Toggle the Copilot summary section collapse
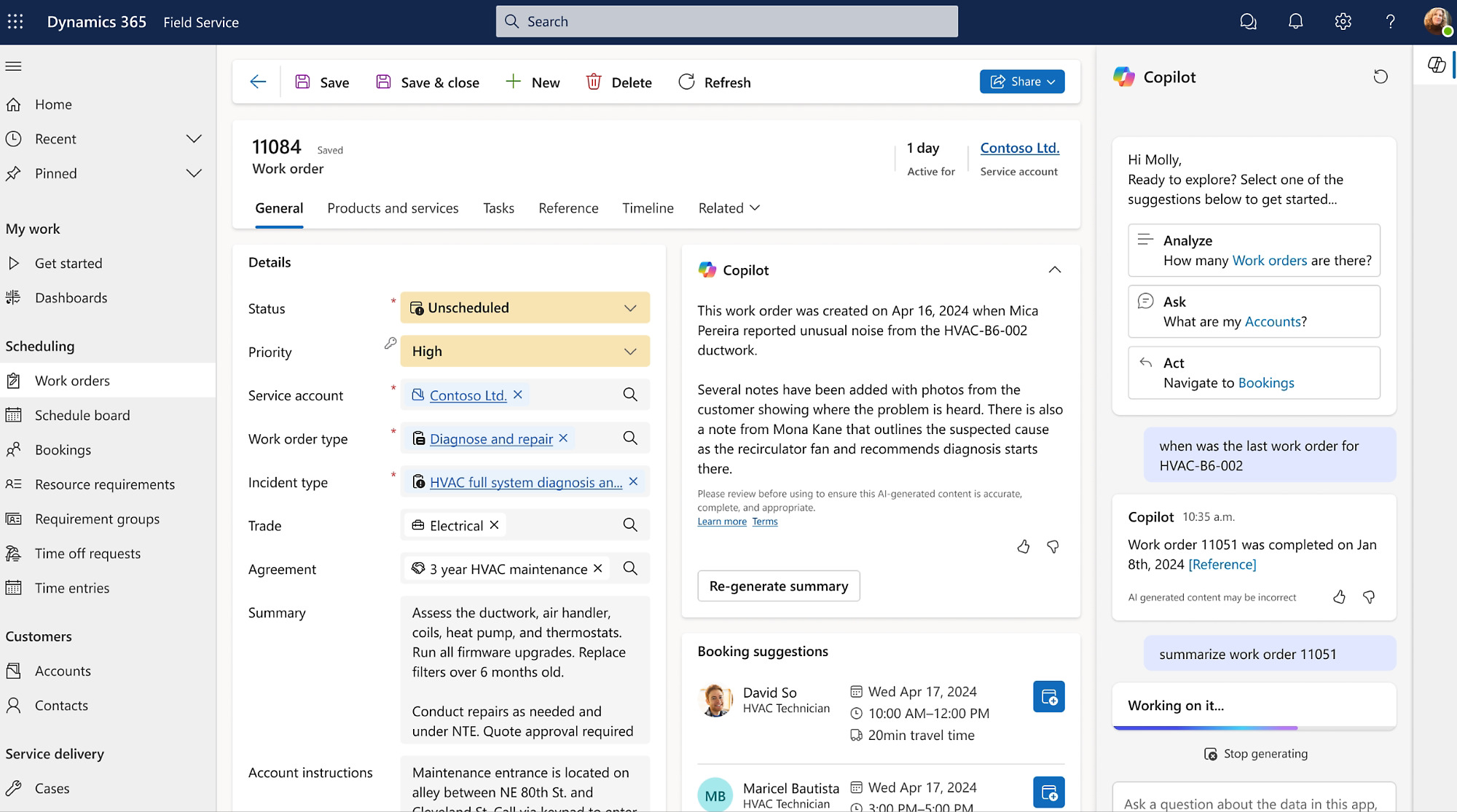 point(1054,269)
